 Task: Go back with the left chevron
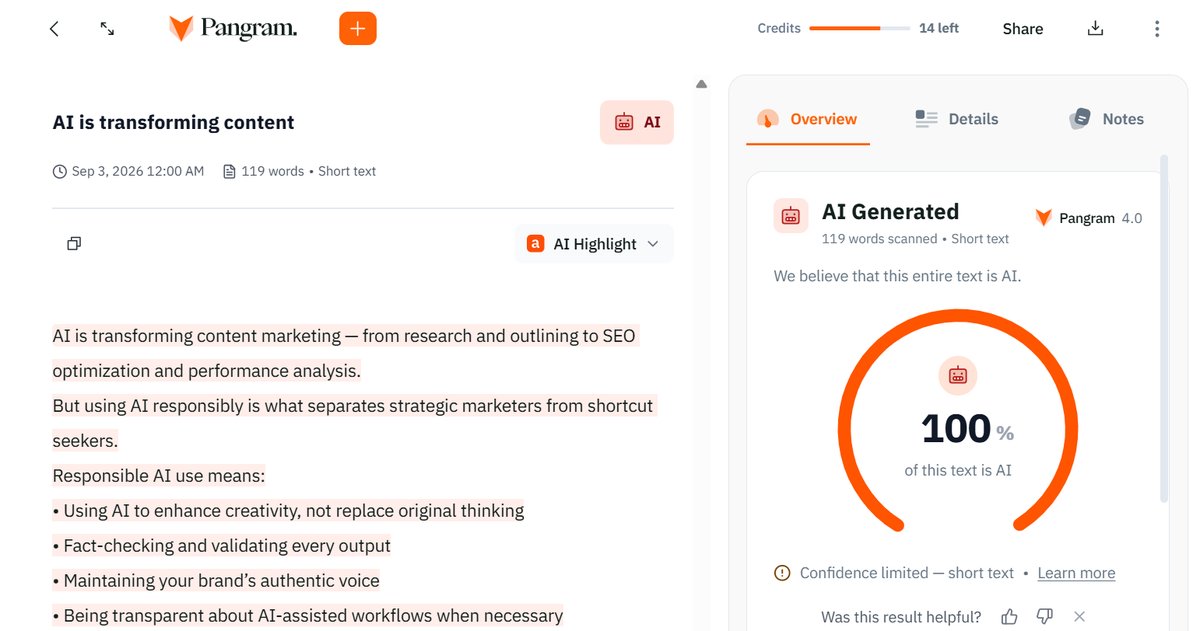coord(54,29)
